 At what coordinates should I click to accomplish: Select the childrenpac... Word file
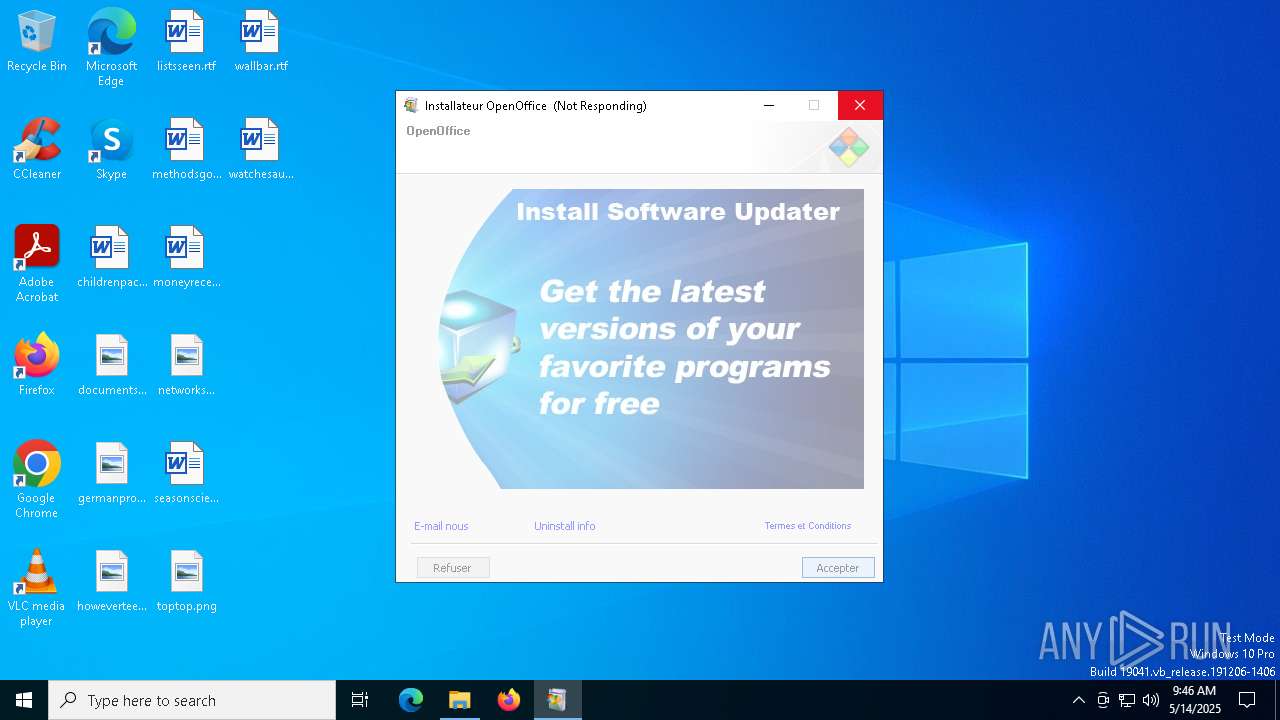(111, 257)
